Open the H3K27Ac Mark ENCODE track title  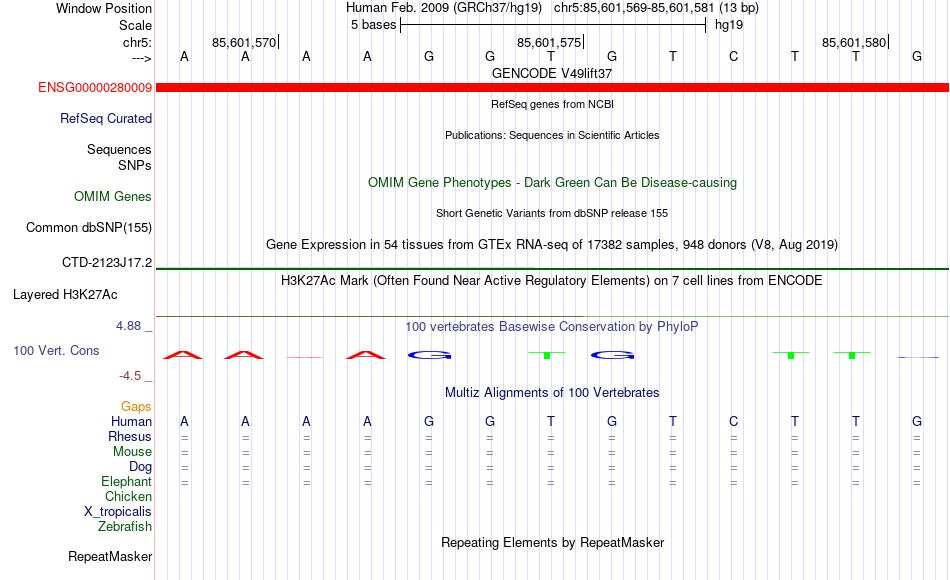tap(552, 281)
